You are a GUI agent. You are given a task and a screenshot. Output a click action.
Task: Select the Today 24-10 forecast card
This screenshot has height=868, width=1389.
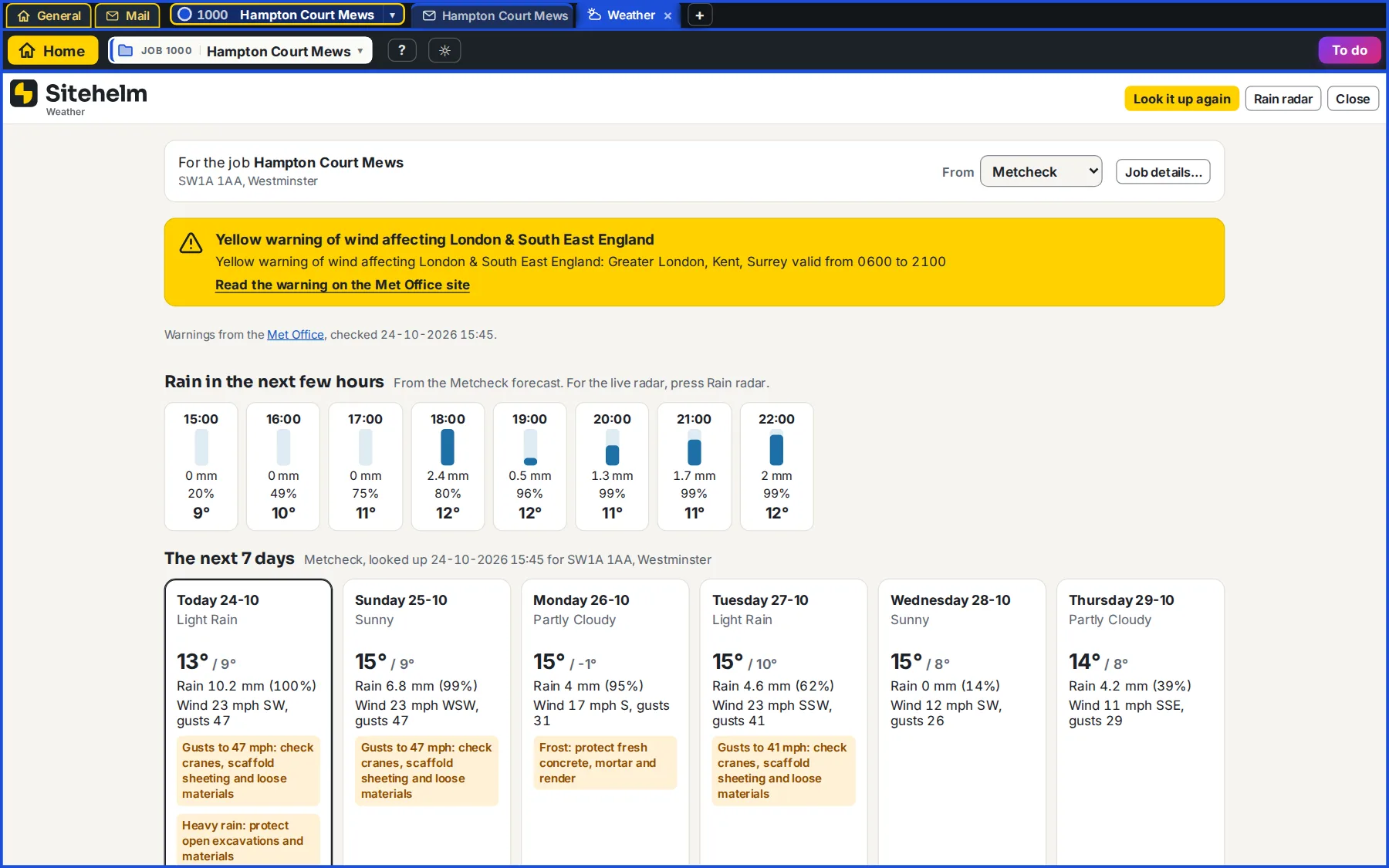click(248, 723)
